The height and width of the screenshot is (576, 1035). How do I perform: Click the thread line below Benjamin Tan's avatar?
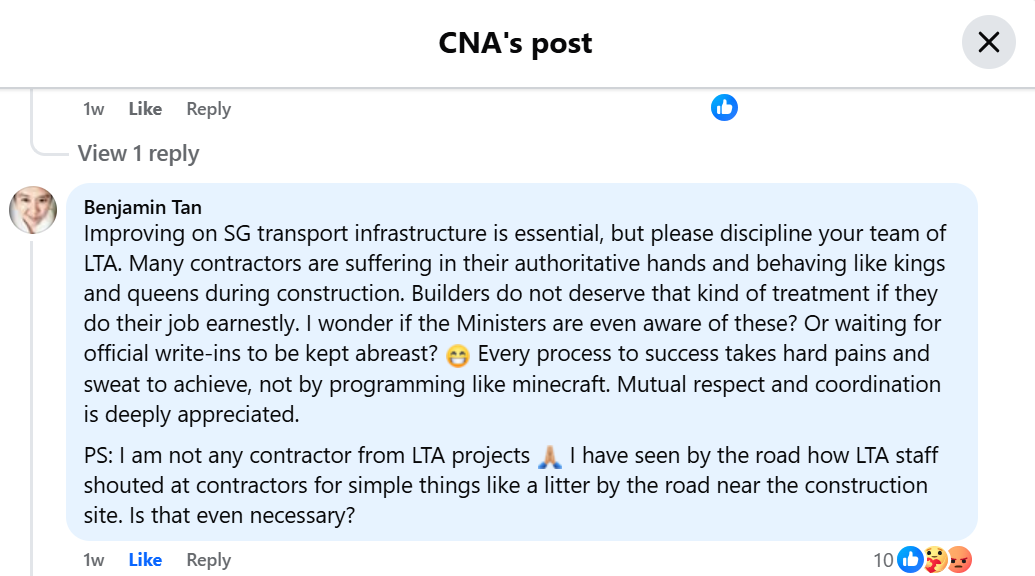coord(32,400)
